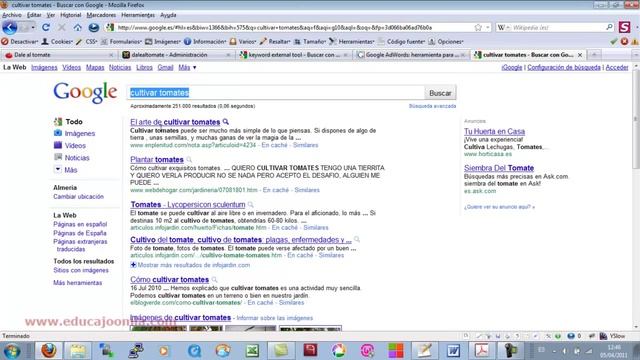Open the Cookies developer toolbar menu
This screenshot has width=640, height=360.
click(57, 42)
